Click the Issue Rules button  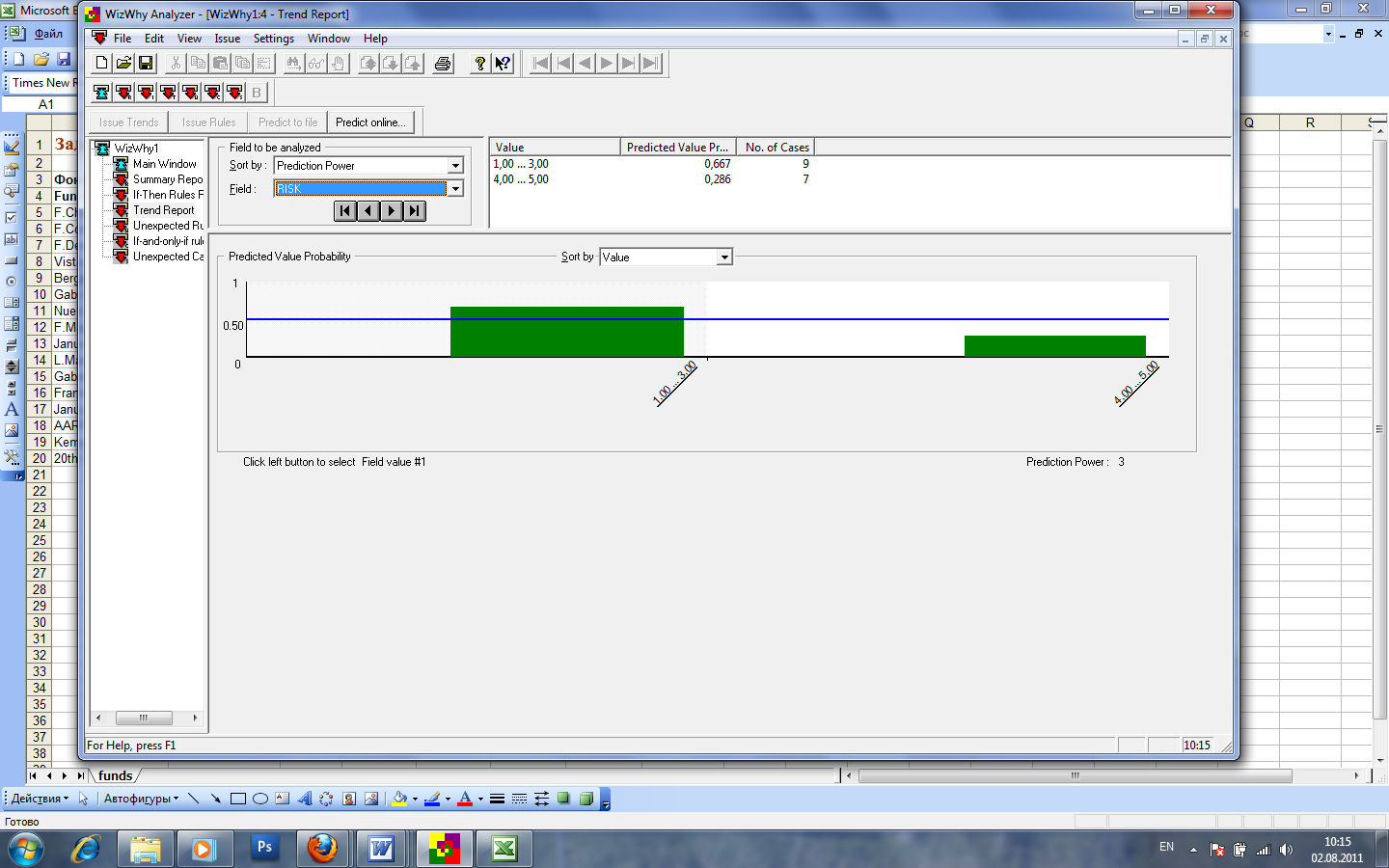point(208,122)
